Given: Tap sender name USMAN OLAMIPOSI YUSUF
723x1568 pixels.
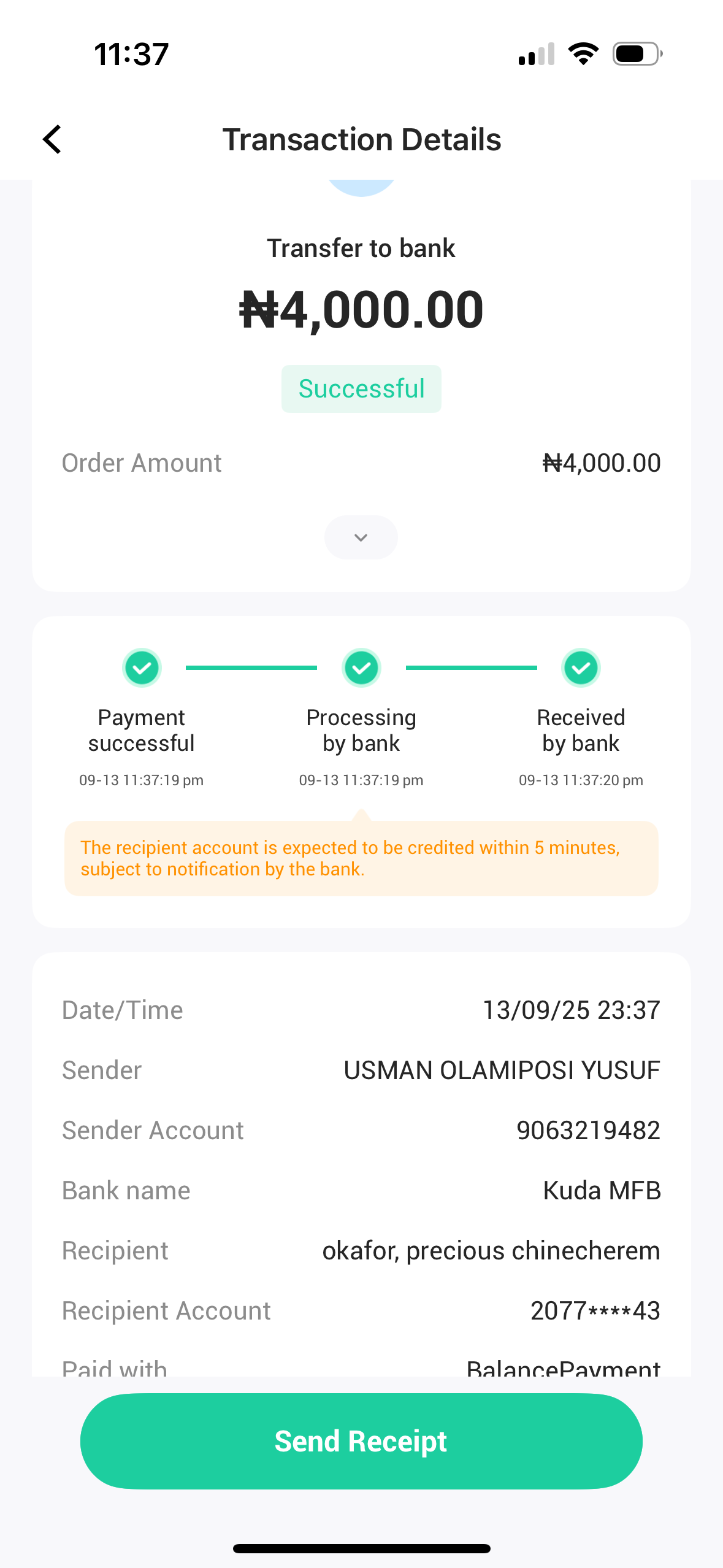Looking at the screenshot, I should point(502,1070).
